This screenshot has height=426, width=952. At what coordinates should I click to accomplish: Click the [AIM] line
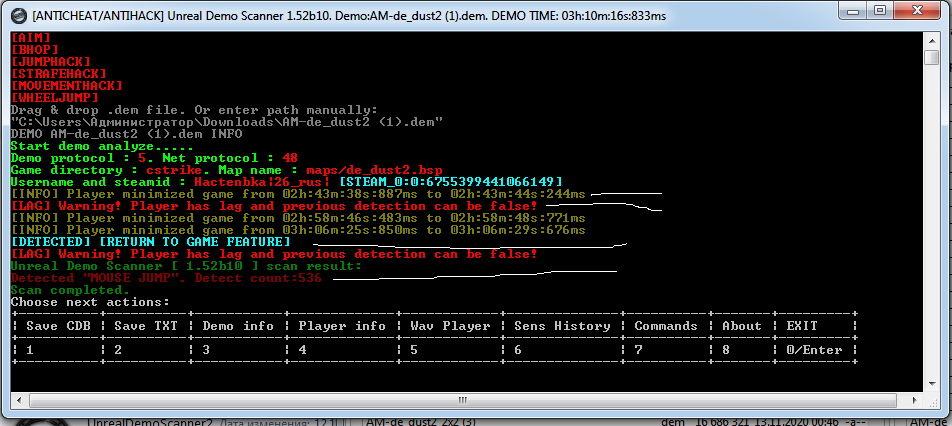(30, 38)
